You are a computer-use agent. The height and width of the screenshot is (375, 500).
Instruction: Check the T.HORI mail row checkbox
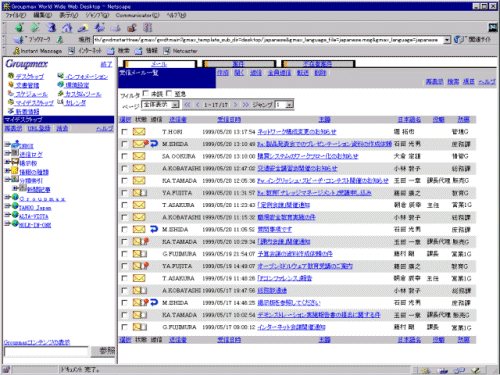[x=124, y=132]
